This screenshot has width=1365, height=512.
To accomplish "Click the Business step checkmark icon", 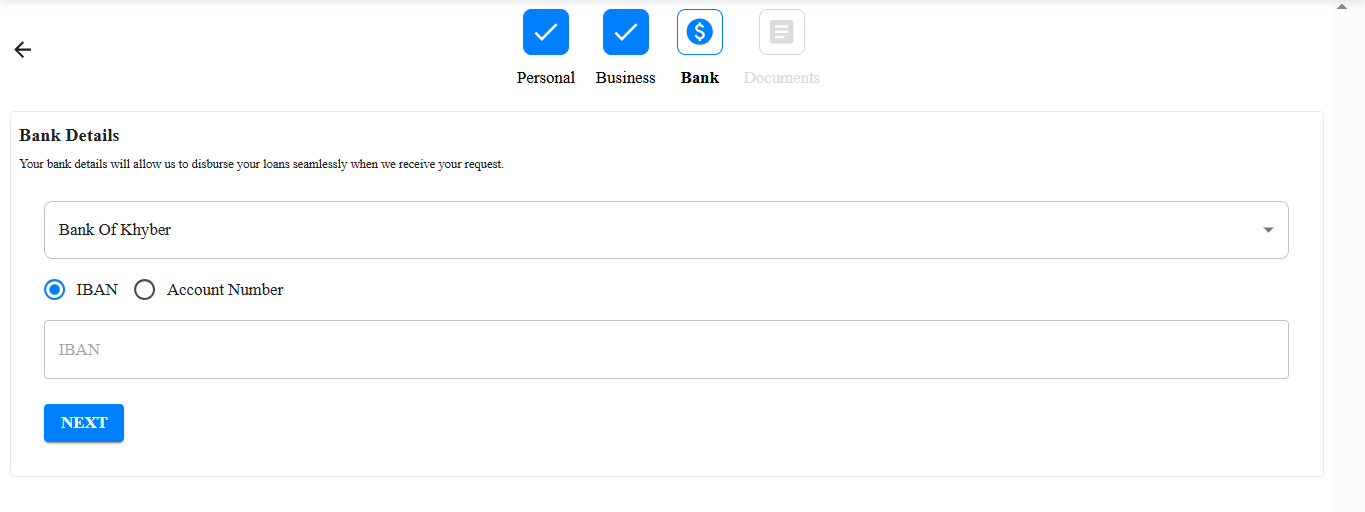I will 626,32.
